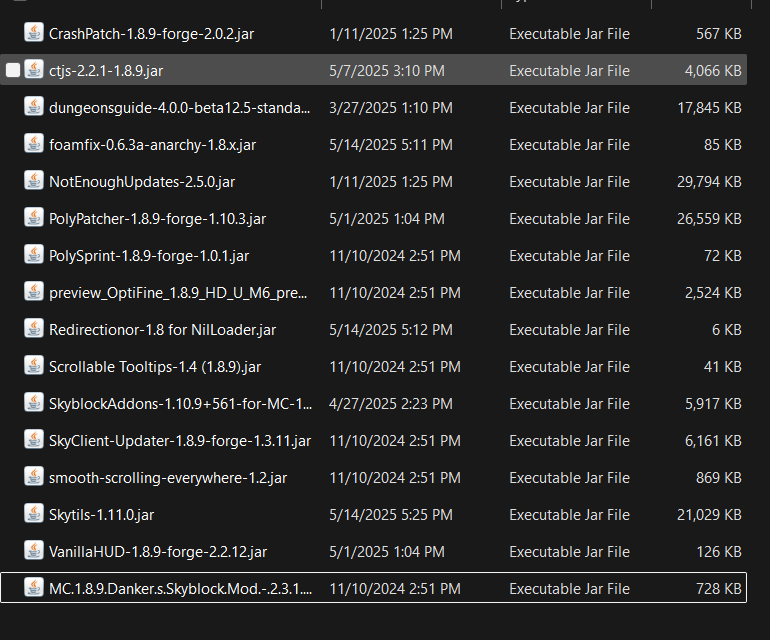Image resolution: width=770 pixels, height=640 pixels.
Task: Select the file foamfix-0.6.3a-anarchy-1.8.x.jar
Action: click(x=152, y=145)
